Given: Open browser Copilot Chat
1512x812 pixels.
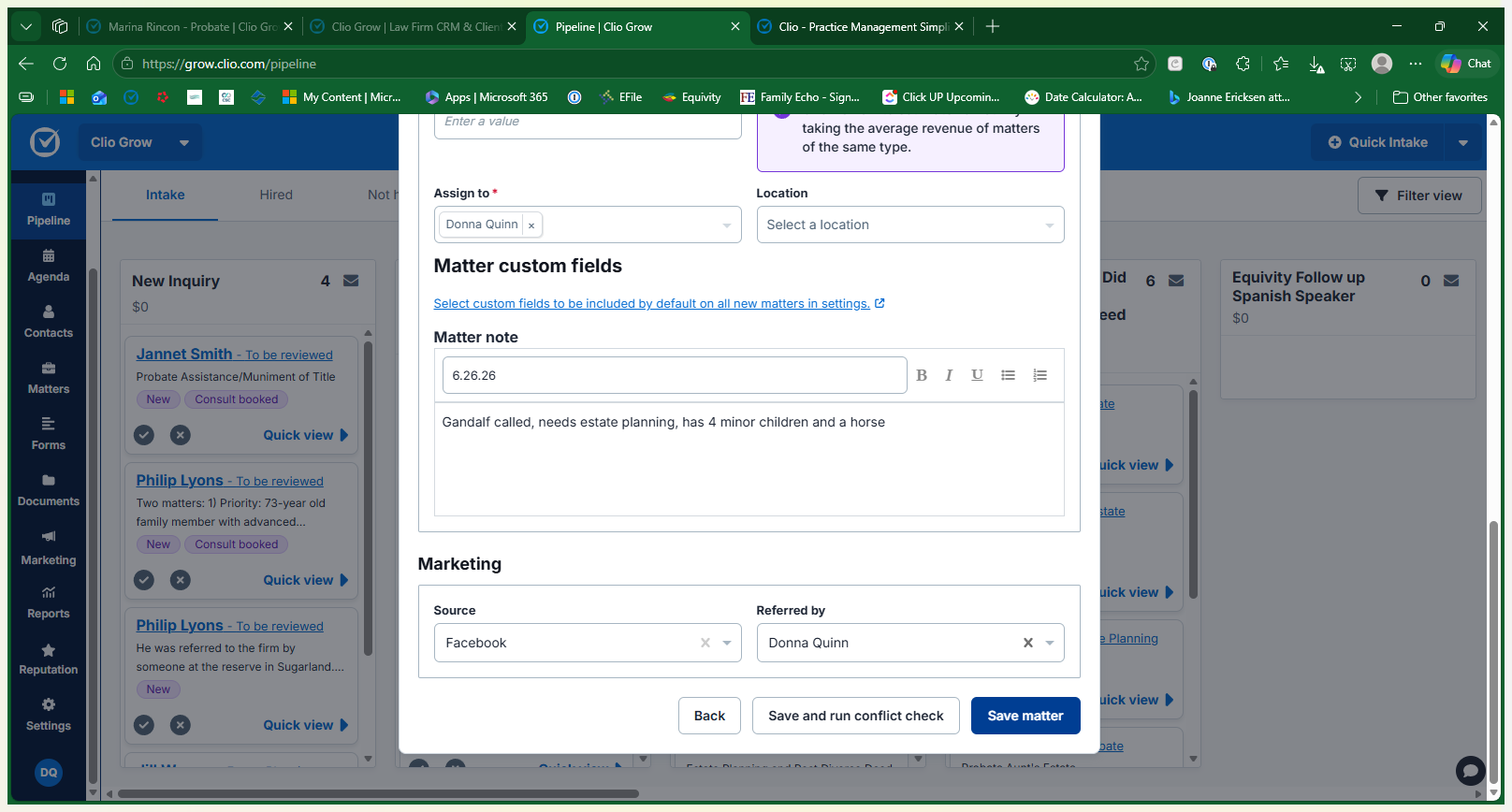Looking at the screenshot, I should point(1466,64).
